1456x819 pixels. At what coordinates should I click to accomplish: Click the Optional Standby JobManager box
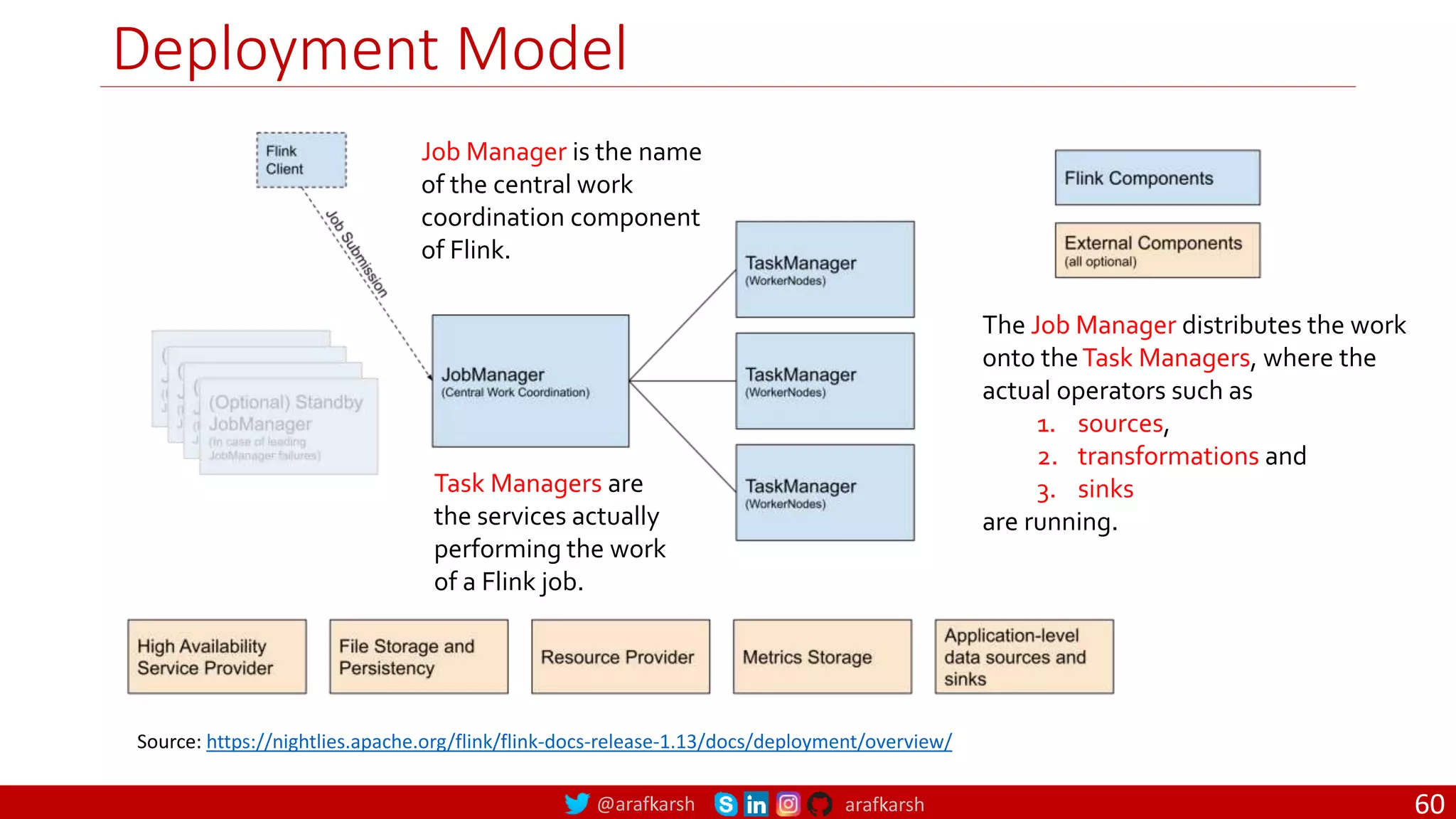(288, 427)
